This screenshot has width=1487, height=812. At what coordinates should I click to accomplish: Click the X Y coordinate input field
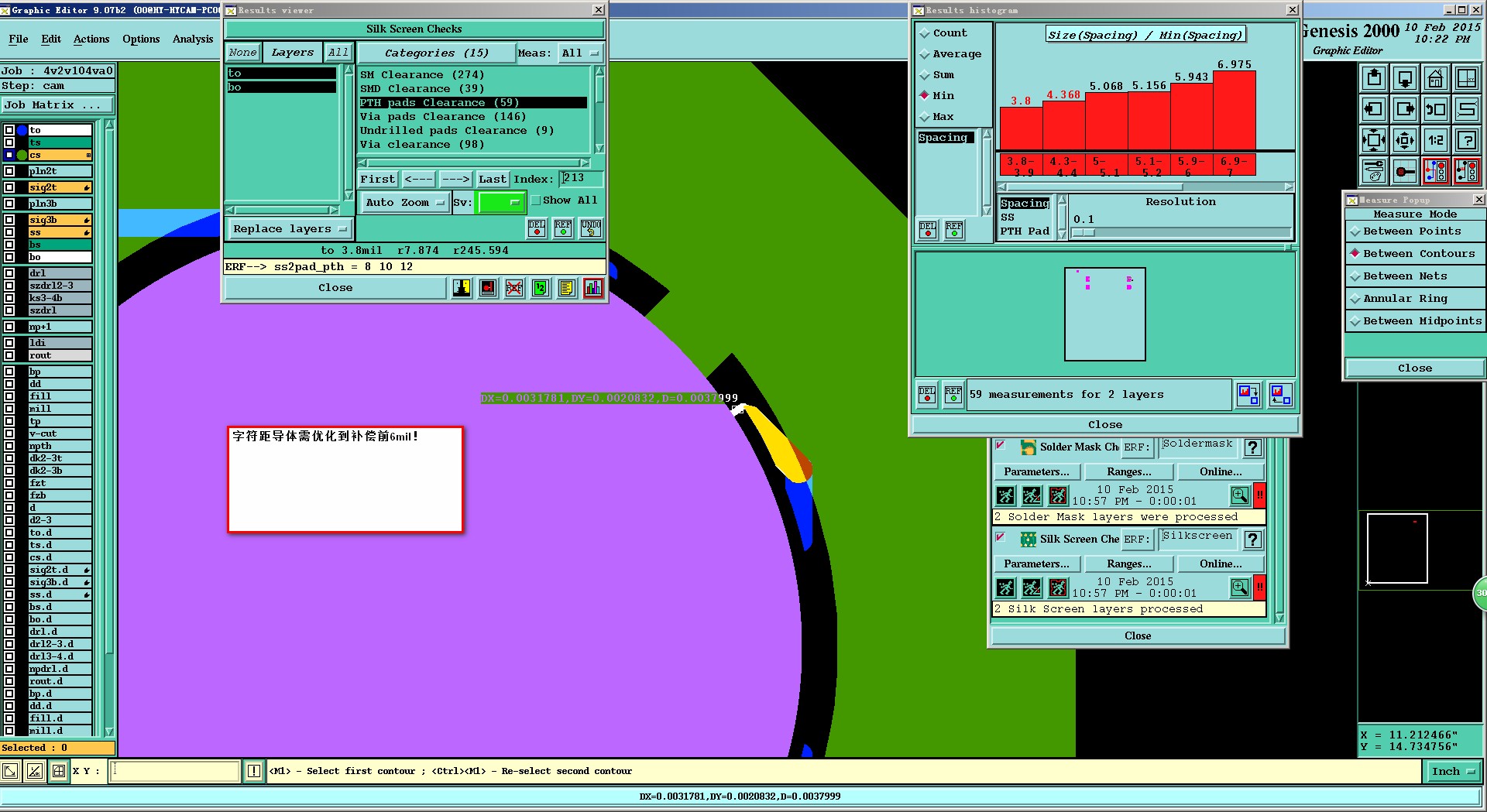(174, 771)
